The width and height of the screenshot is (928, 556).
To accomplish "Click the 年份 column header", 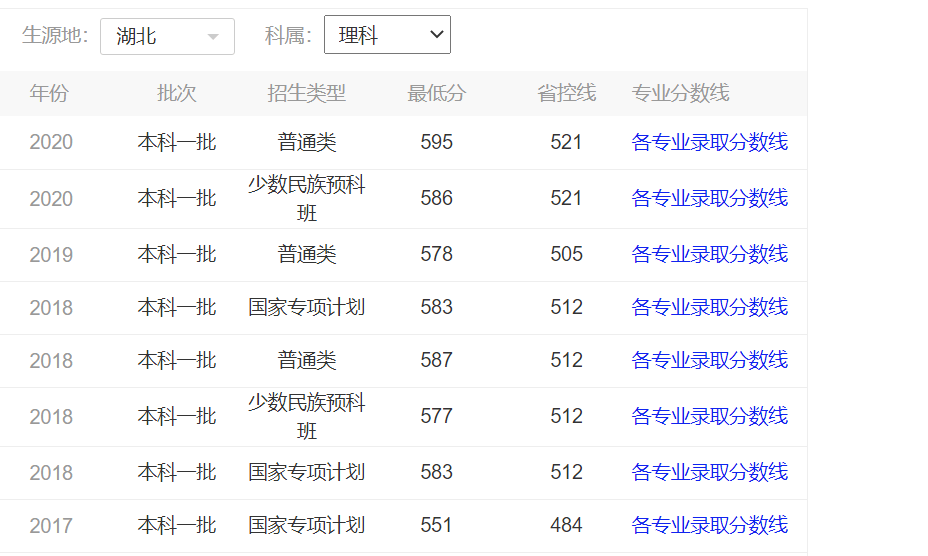I will click(x=49, y=93).
